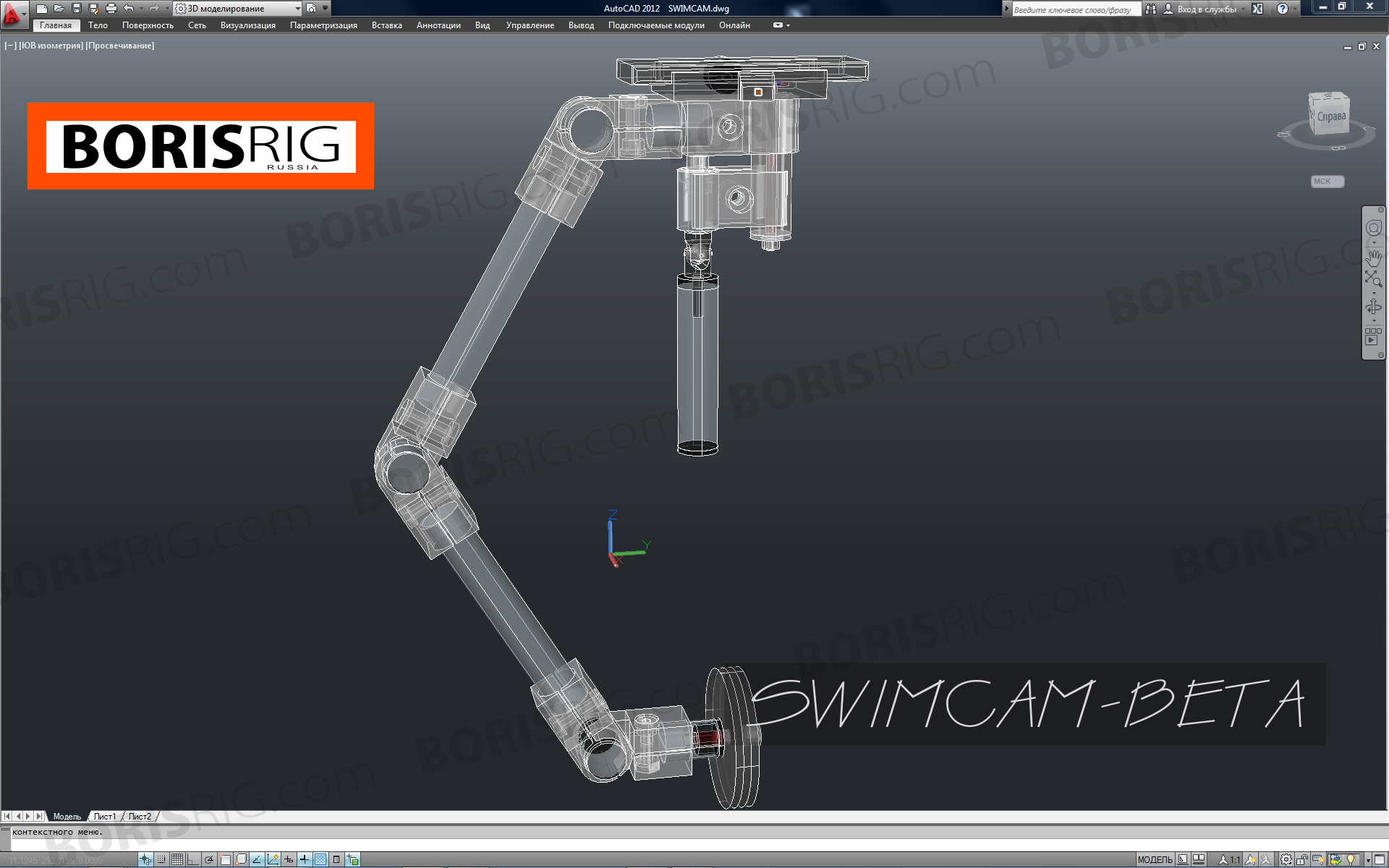The width and height of the screenshot is (1389, 868).
Task: Open the Аннотации ribbon tab
Action: pyautogui.click(x=438, y=25)
